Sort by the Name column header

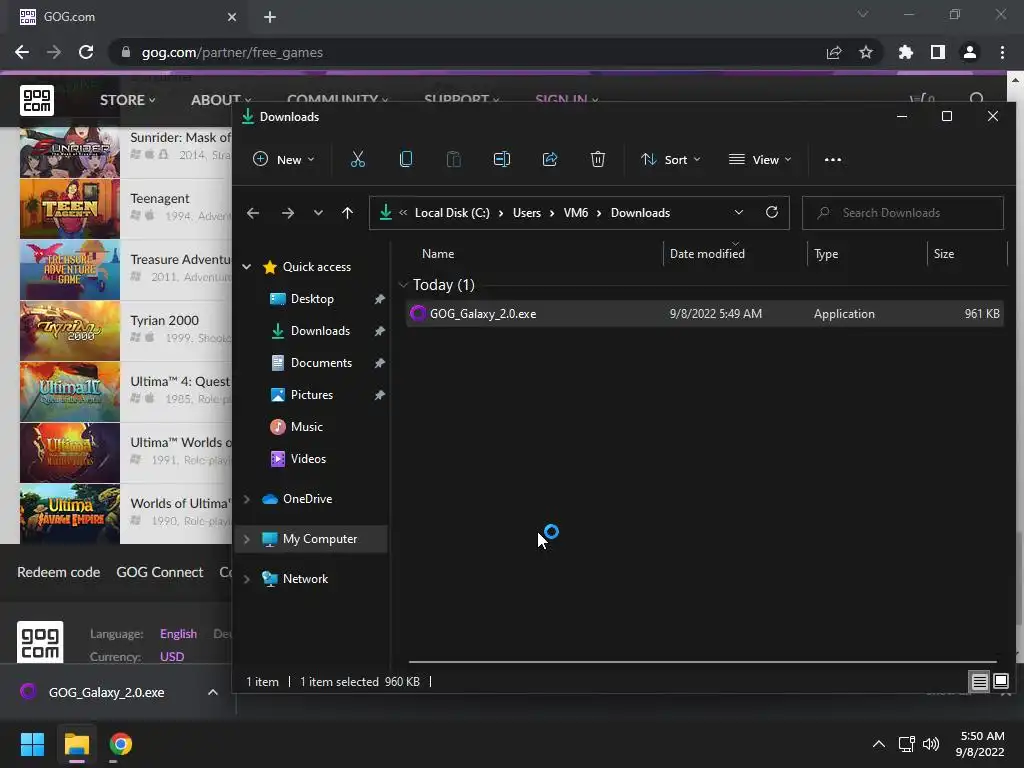click(x=438, y=253)
